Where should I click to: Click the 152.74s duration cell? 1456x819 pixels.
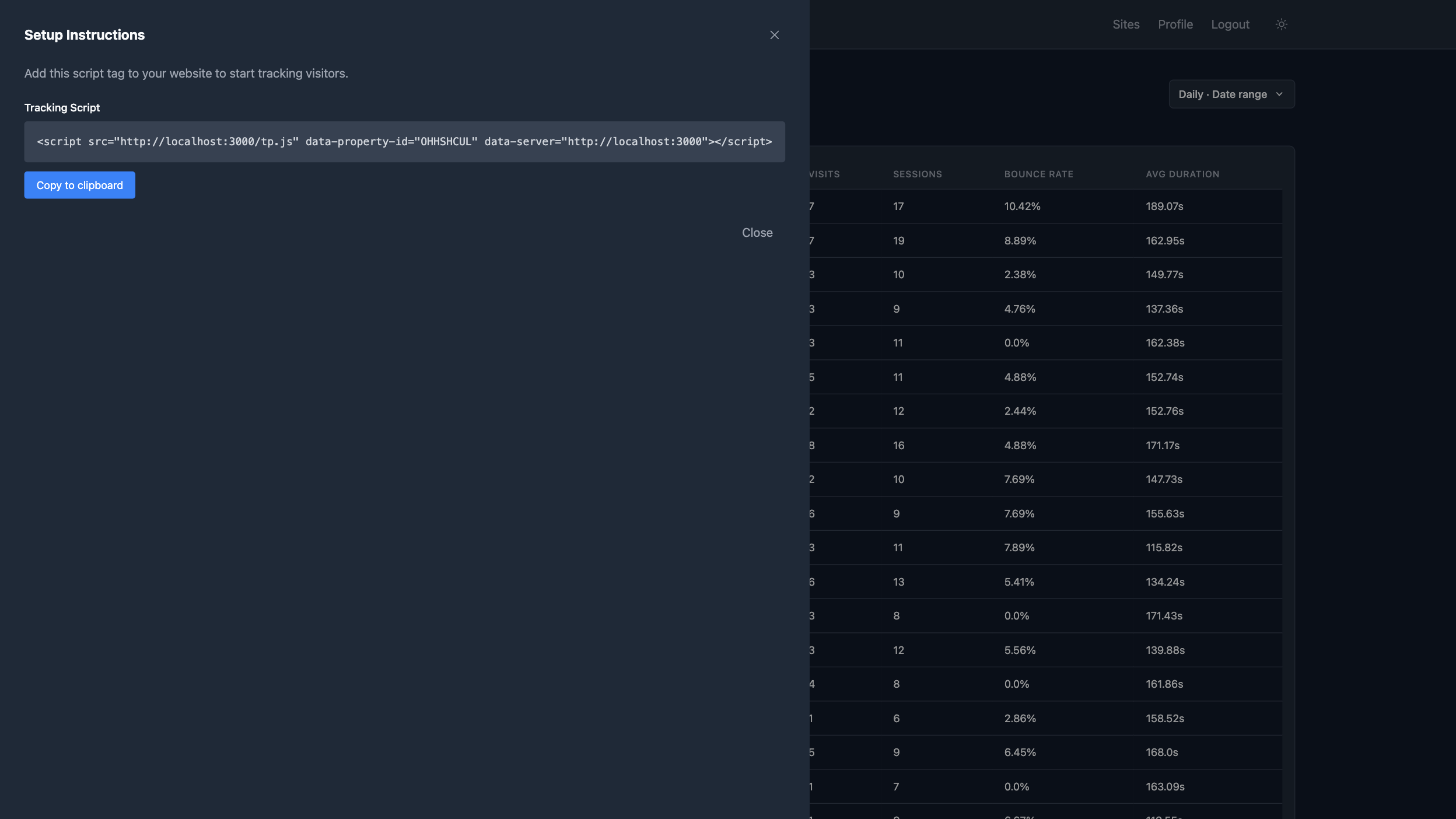point(1164,377)
